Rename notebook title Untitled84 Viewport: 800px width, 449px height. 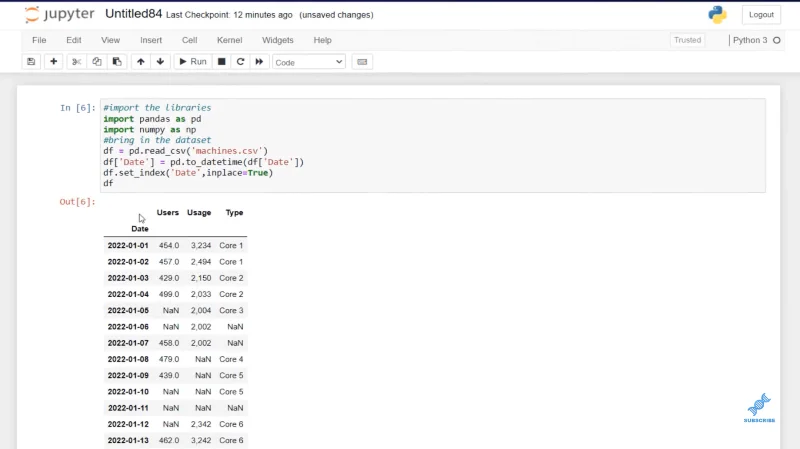tap(134, 14)
